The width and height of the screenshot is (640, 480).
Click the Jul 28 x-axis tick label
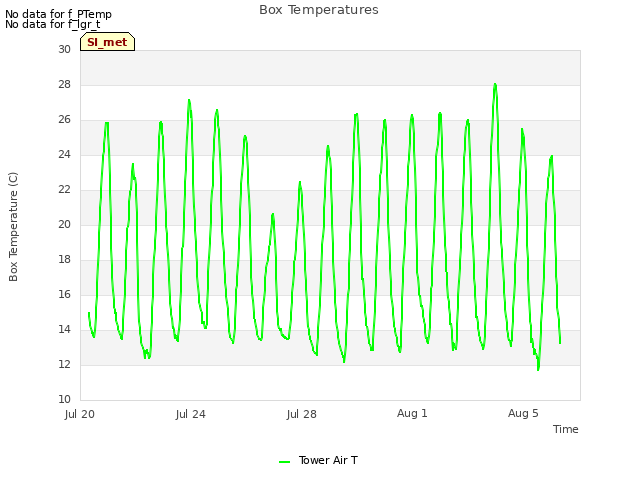click(302, 414)
